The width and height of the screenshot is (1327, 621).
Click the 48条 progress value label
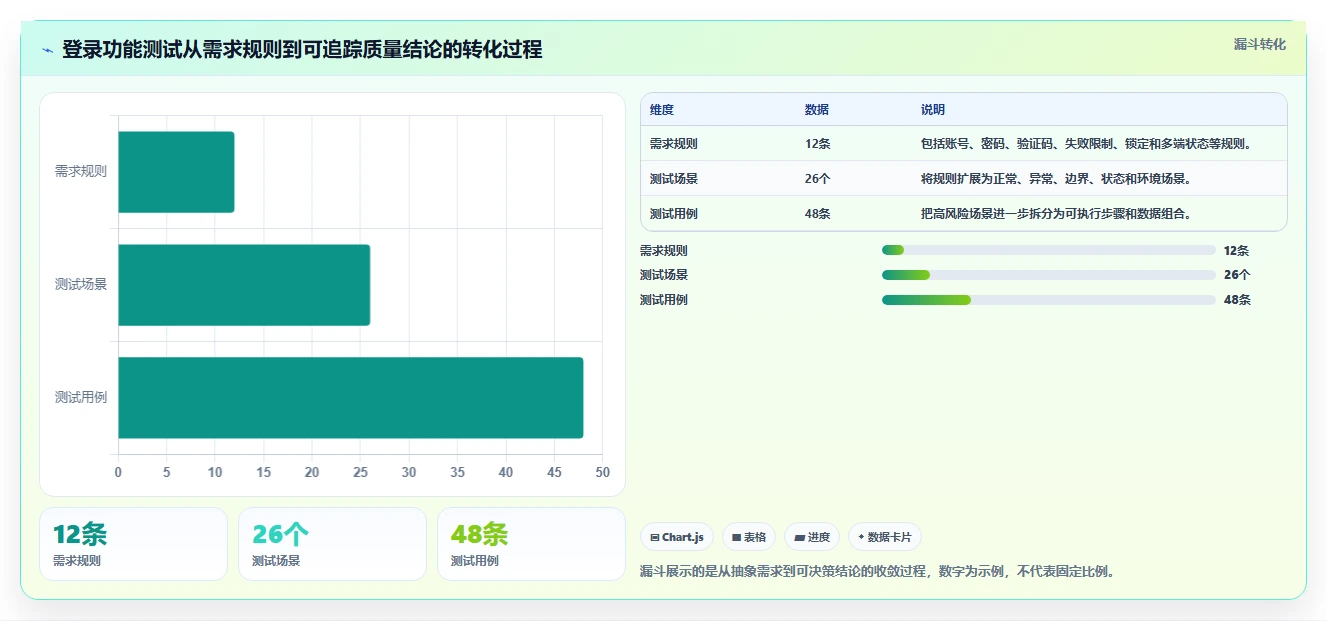point(1237,300)
